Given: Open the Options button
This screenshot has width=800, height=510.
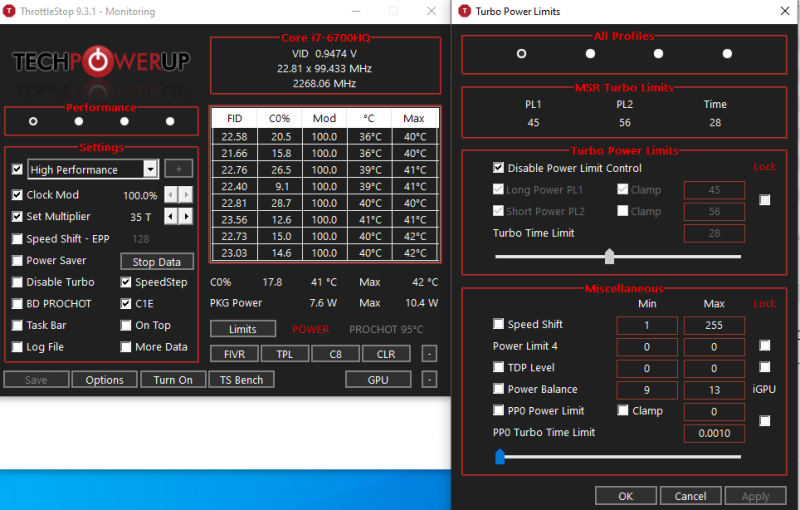Looking at the screenshot, I should tap(105, 379).
